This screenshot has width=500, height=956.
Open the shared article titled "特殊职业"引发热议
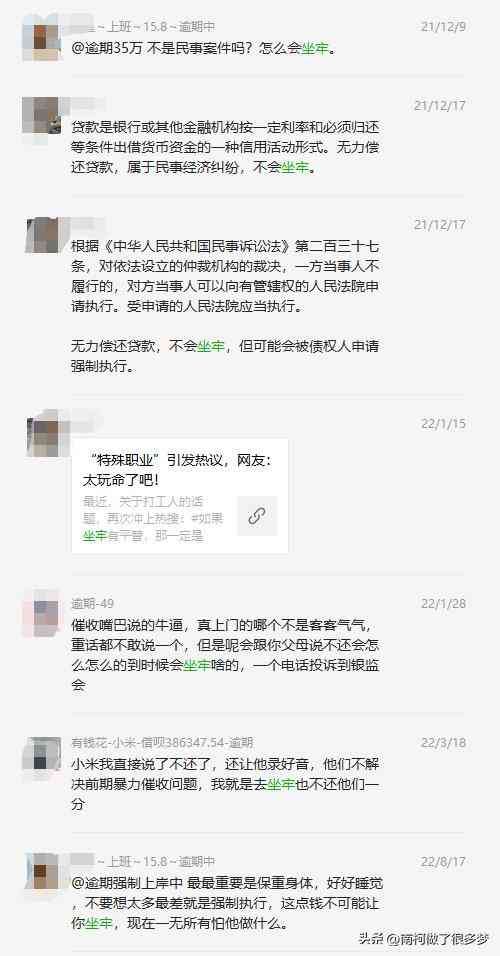pyautogui.click(x=180, y=496)
